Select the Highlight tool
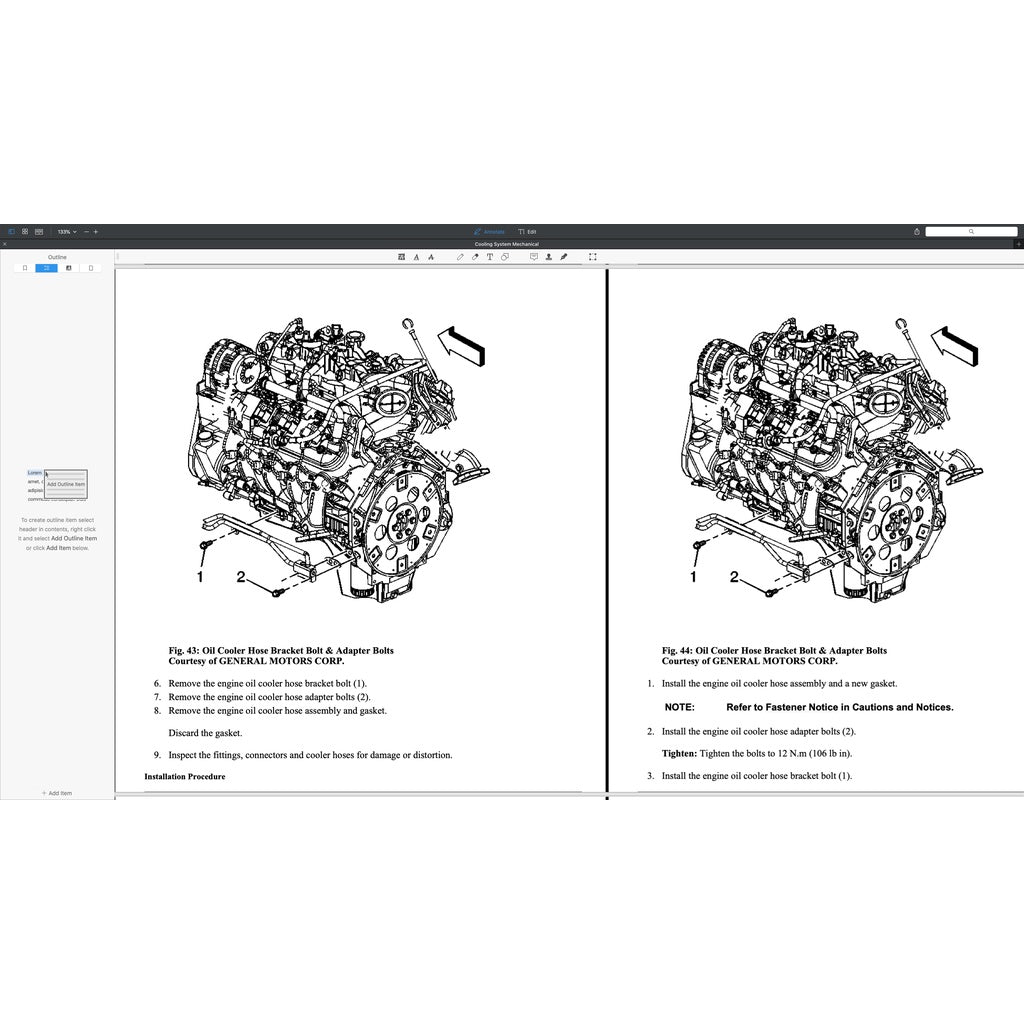 pyautogui.click(x=402, y=256)
